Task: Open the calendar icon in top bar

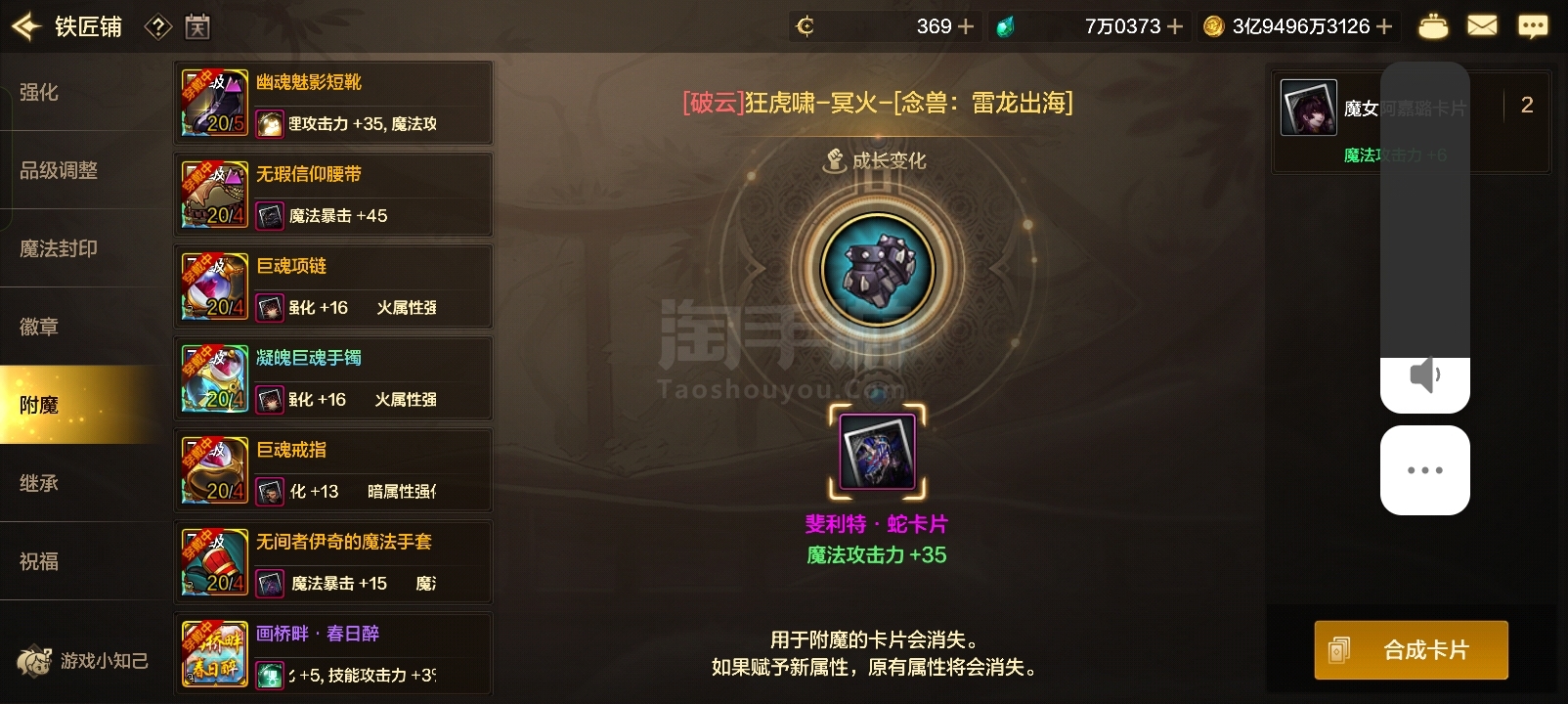Action: tap(197, 27)
